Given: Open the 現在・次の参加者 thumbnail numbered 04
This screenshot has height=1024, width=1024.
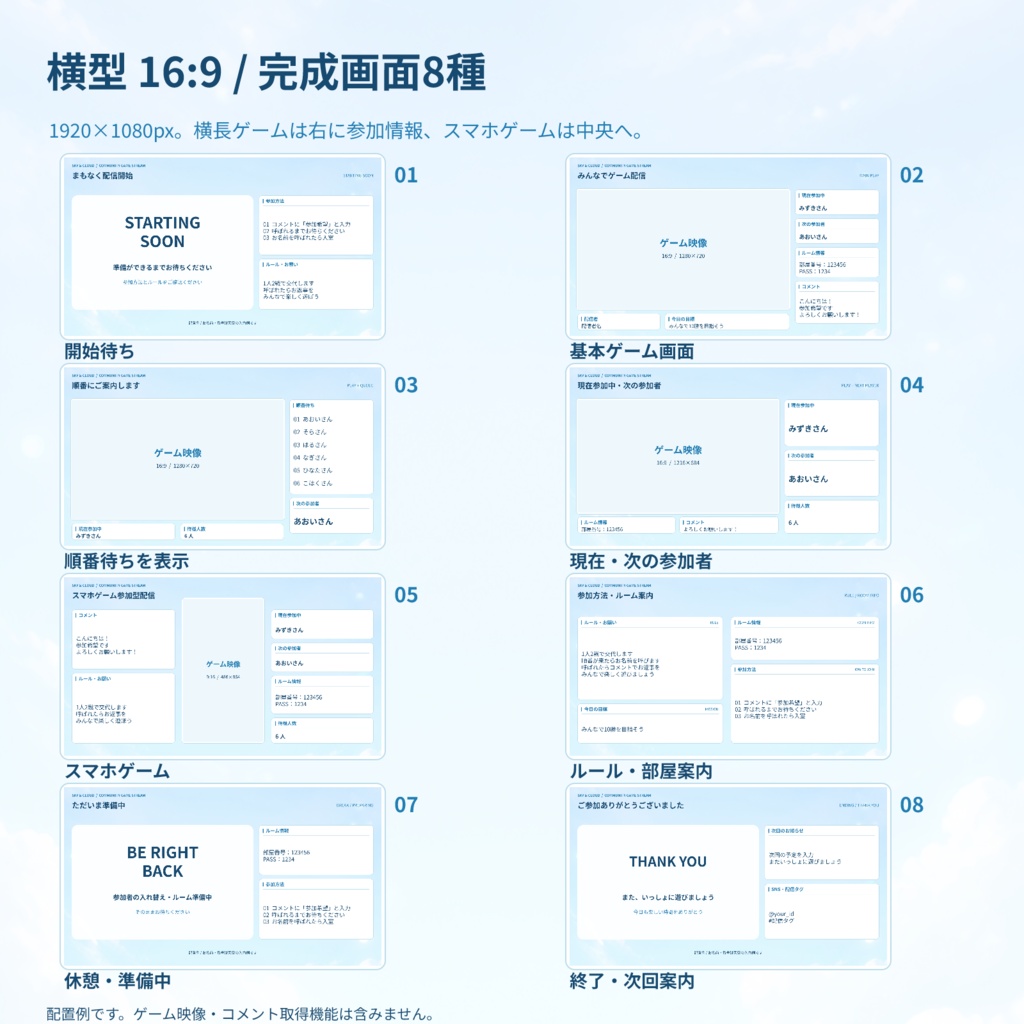Looking at the screenshot, I should tap(728, 456).
